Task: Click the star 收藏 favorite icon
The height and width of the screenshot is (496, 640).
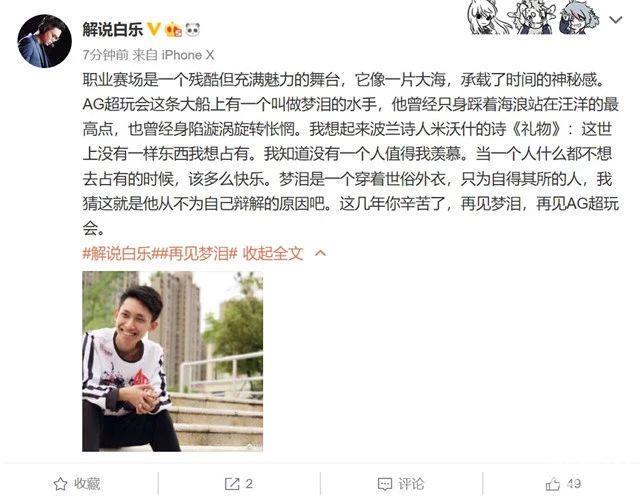Action: pos(60,484)
